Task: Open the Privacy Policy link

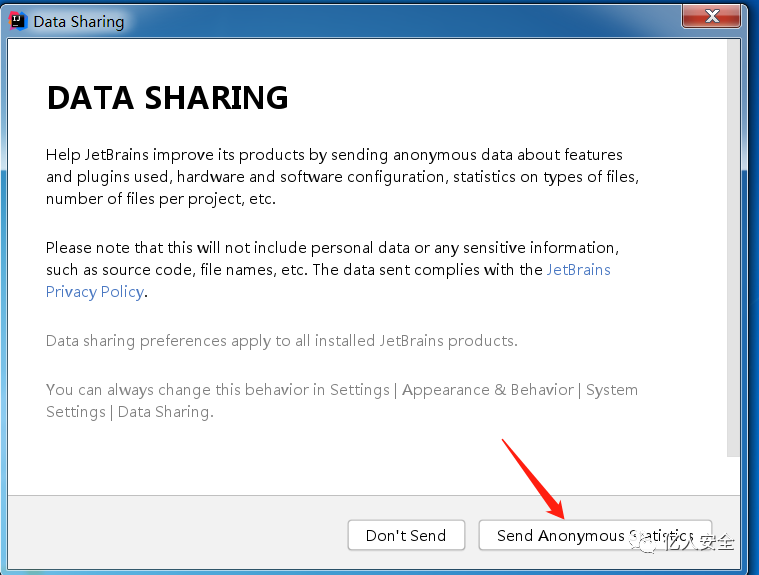Action: tap(95, 292)
